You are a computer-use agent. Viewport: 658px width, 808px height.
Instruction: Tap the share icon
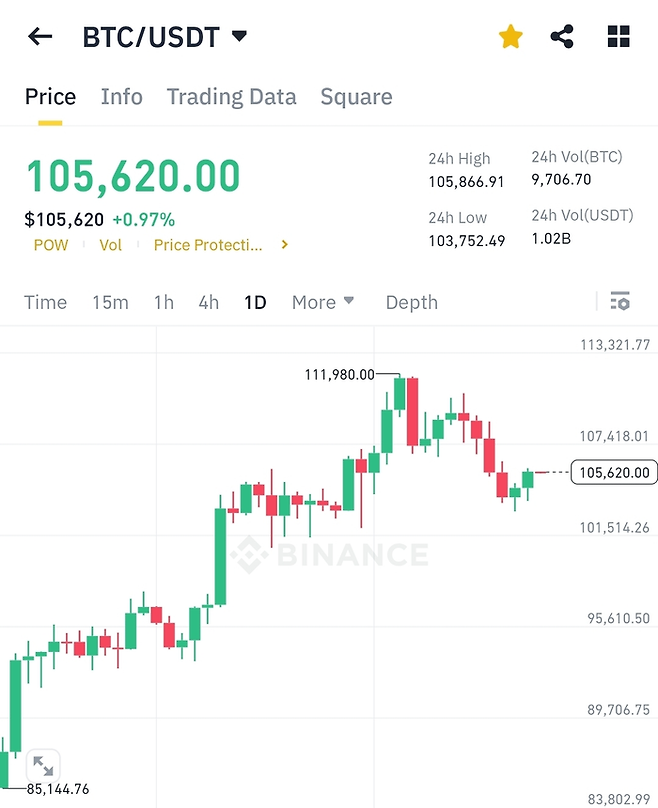(563, 38)
